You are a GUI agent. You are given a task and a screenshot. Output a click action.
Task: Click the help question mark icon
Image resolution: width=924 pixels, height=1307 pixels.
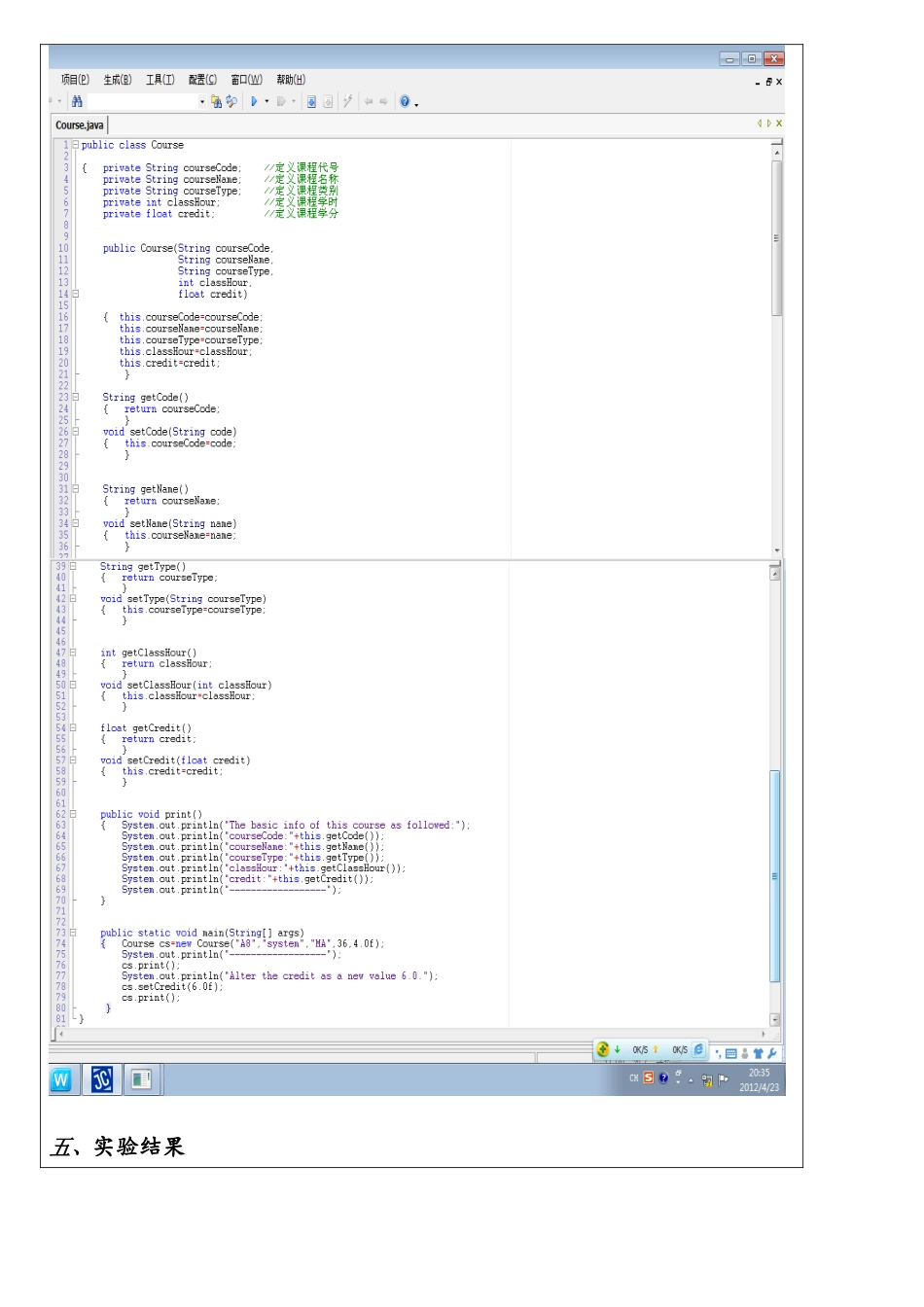[x=405, y=101]
